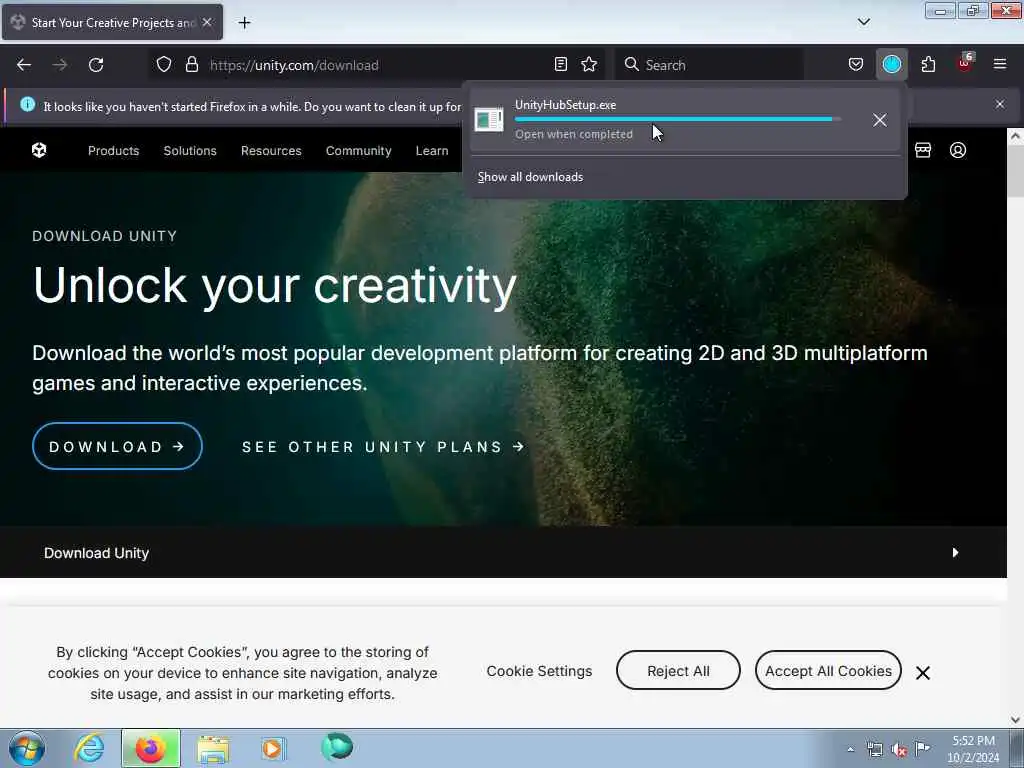Viewport: 1024px width, 768px height.
Task: Open the list all tabs chevron
Action: [x=863, y=22]
